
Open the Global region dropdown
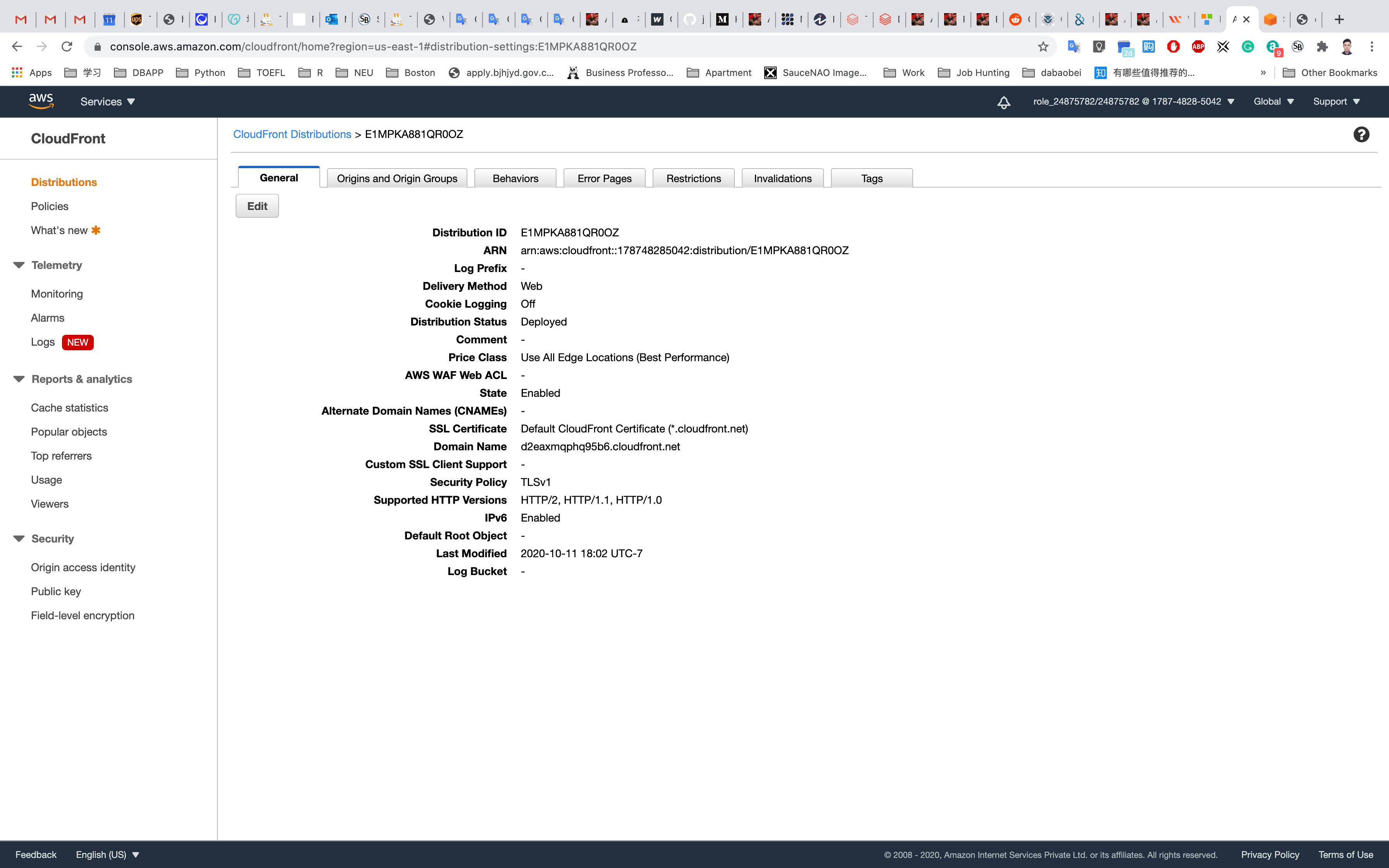tap(1273, 102)
